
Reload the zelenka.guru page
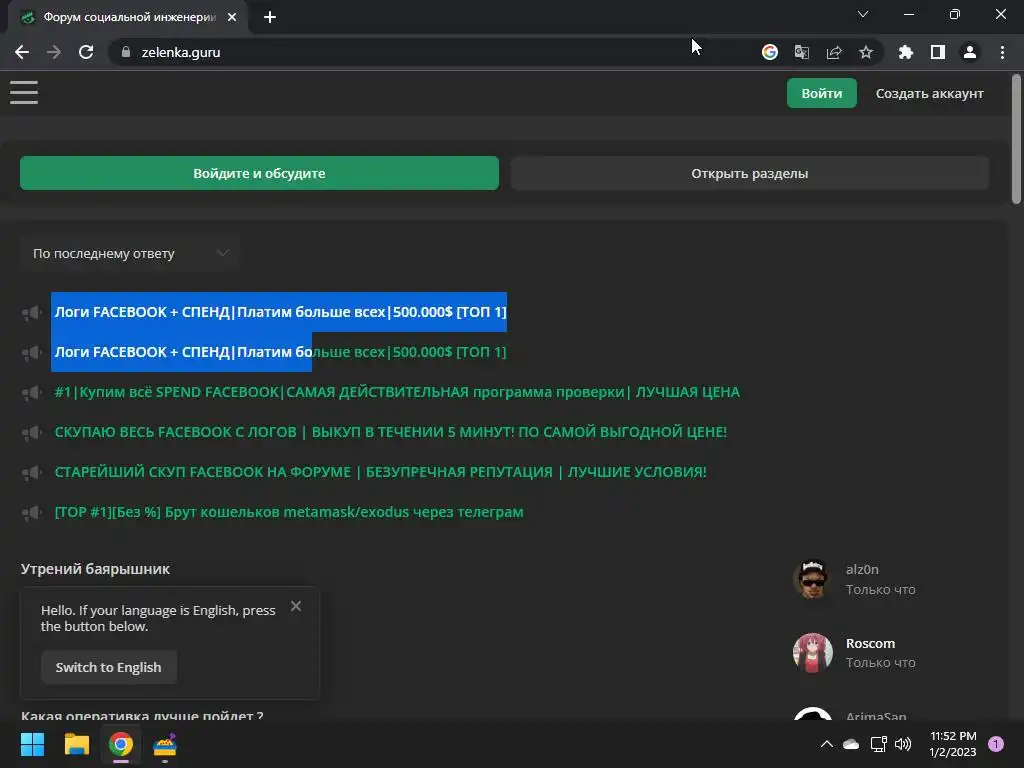click(86, 52)
